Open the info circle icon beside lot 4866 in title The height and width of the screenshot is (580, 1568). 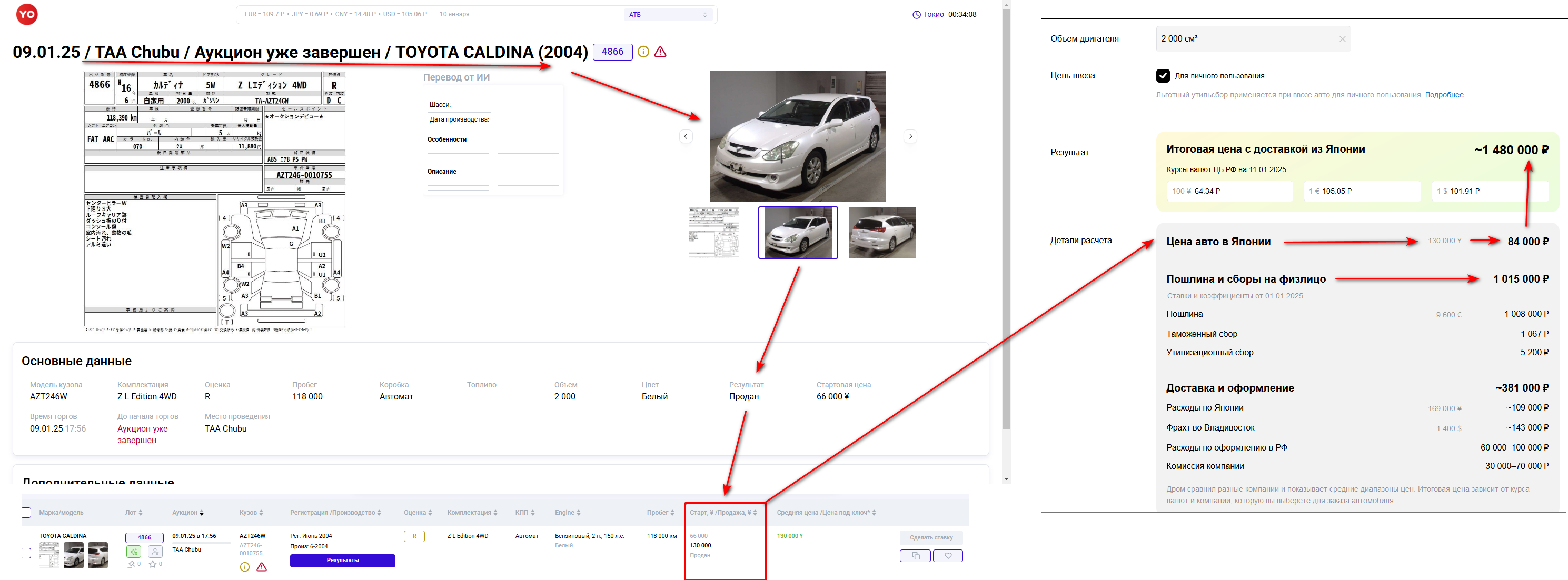pyautogui.click(x=643, y=52)
